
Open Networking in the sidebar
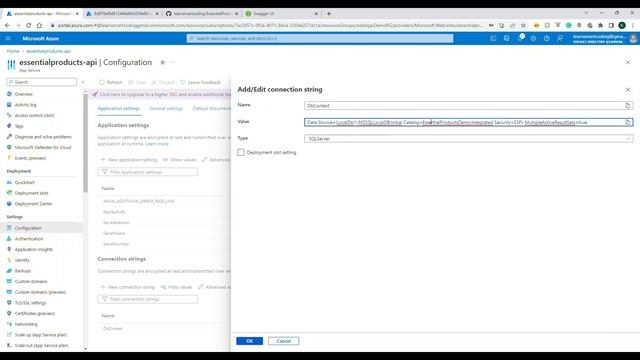pos(26,324)
